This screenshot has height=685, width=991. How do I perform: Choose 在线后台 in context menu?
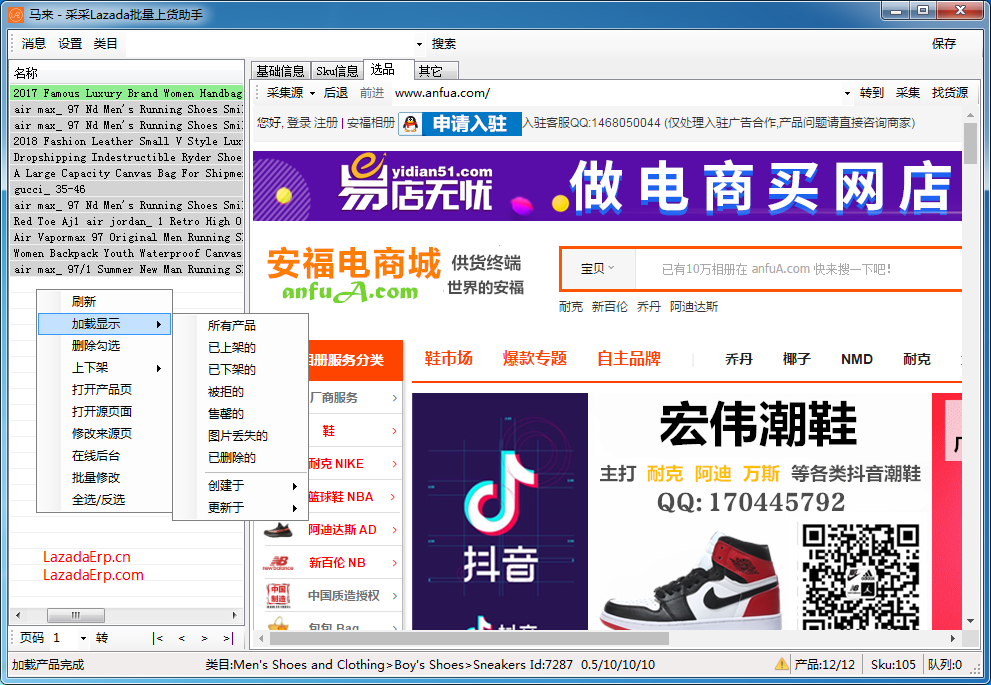tap(104, 456)
